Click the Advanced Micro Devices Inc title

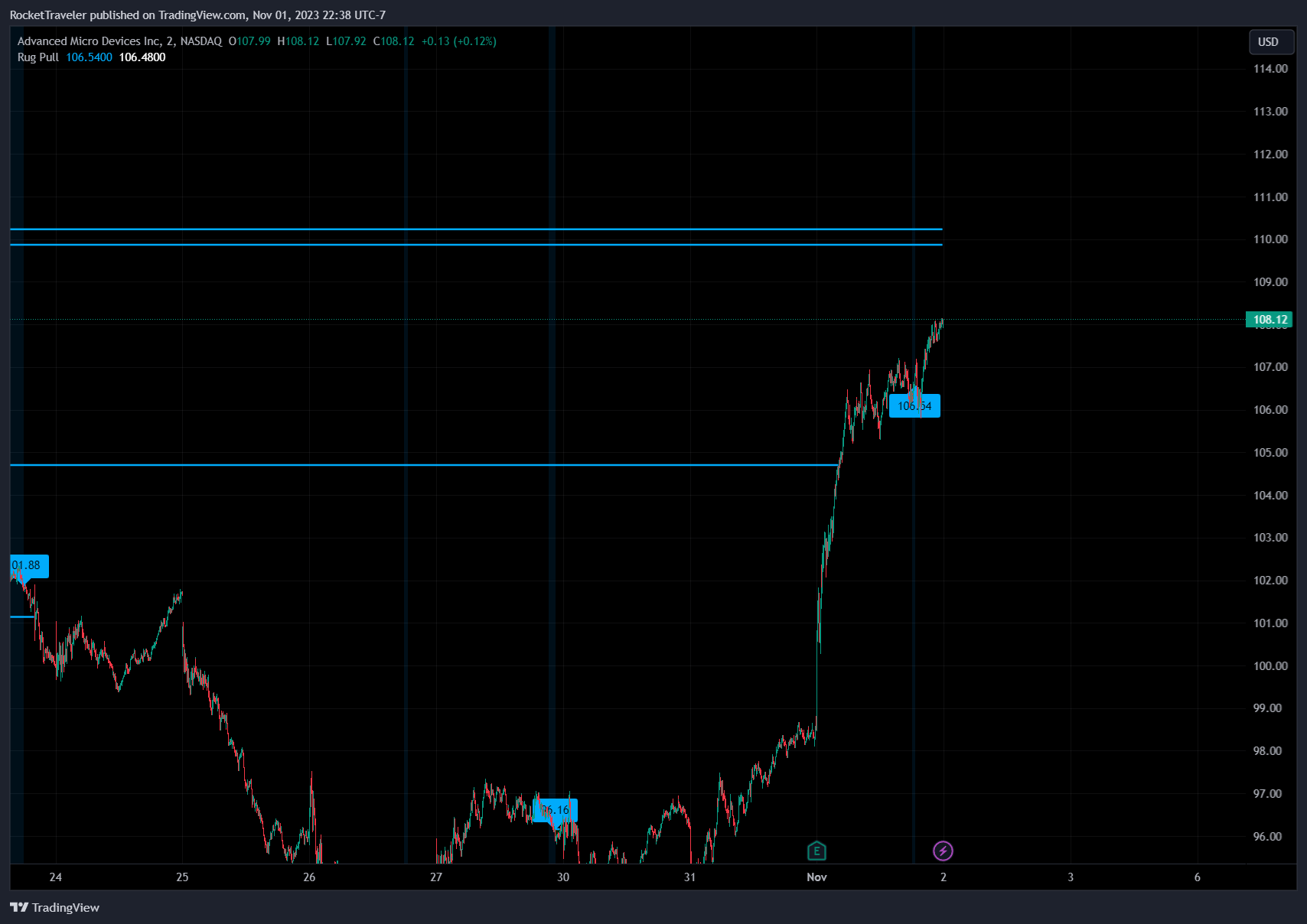tap(90, 41)
